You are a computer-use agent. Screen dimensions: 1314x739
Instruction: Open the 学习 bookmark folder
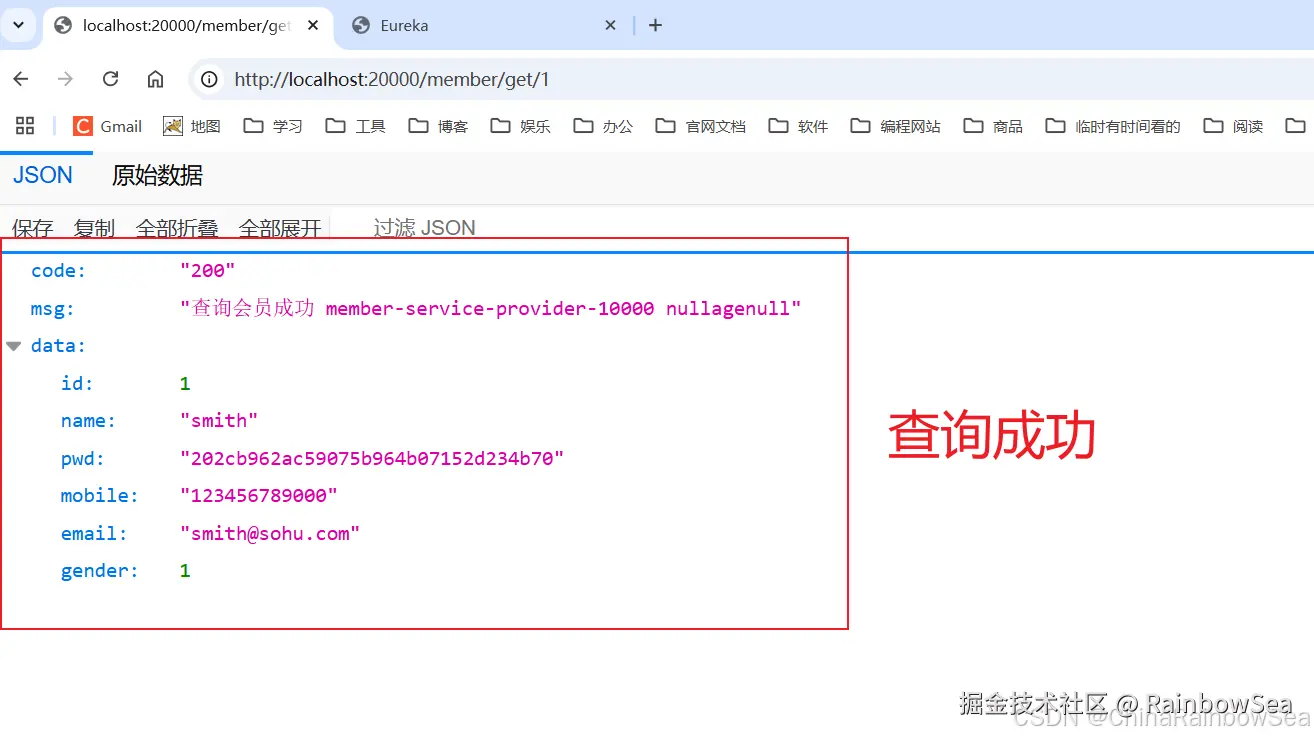click(x=273, y=126)
